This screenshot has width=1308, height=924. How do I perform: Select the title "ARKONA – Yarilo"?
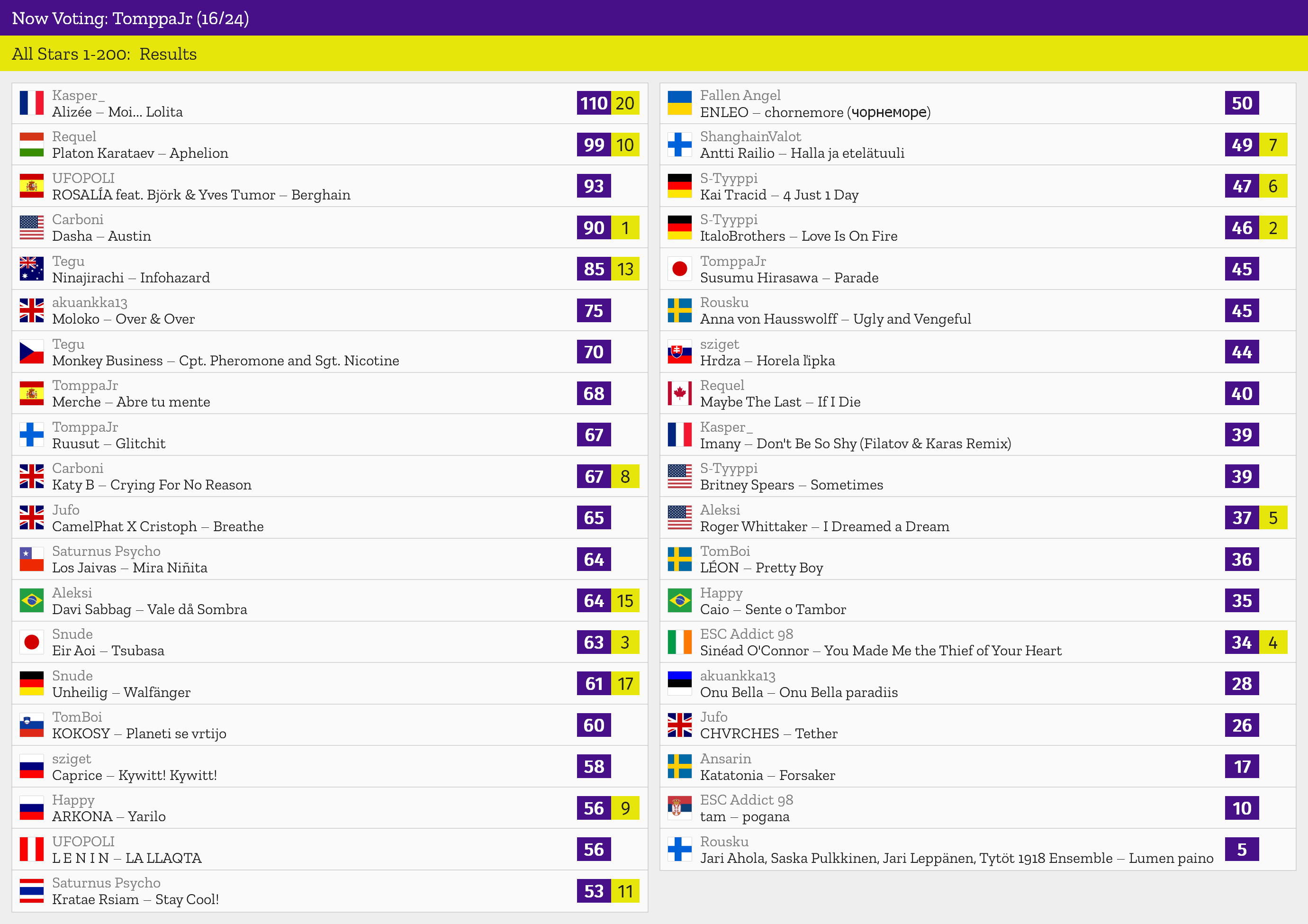pos(109,817)
